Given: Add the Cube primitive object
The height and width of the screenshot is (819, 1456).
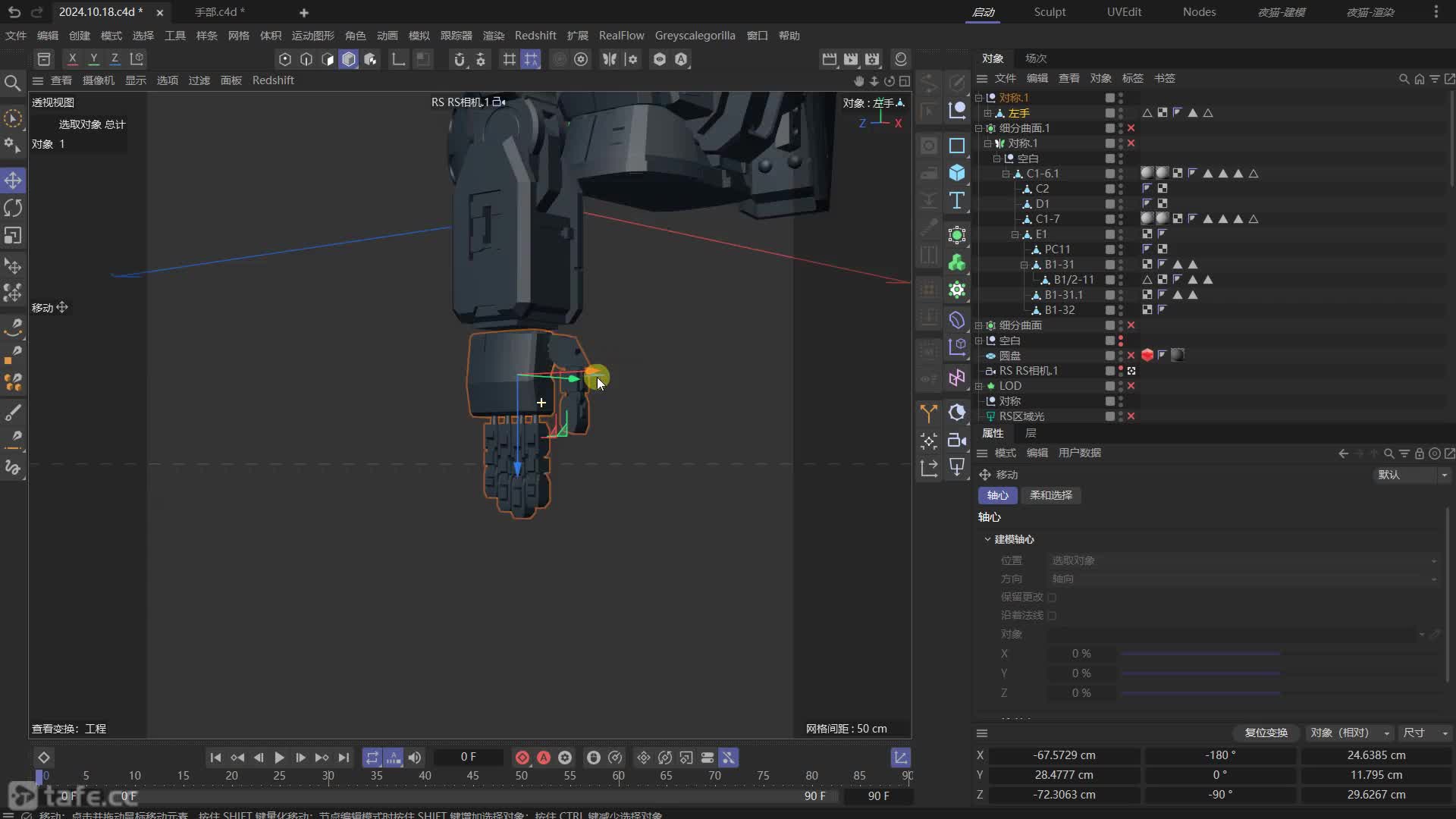Looking at the screenshot, I should [x=957, y=173].
